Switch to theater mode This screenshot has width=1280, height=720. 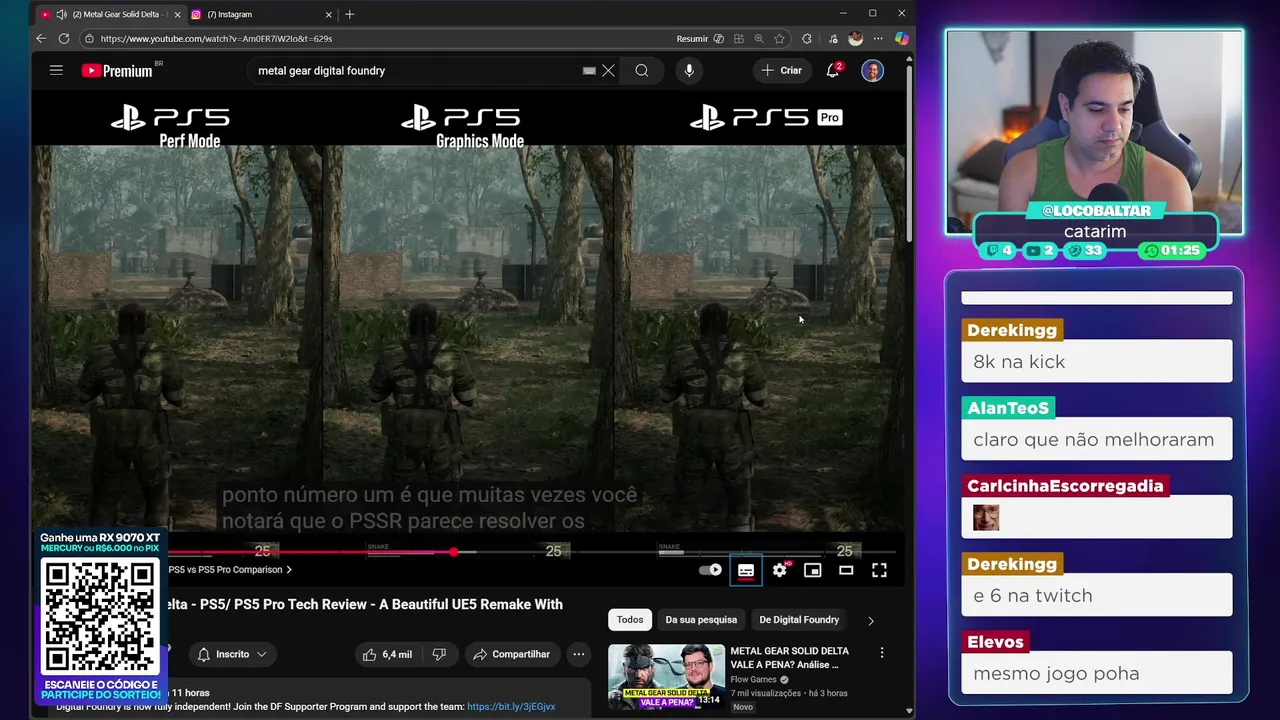click(x=846, y=570)
